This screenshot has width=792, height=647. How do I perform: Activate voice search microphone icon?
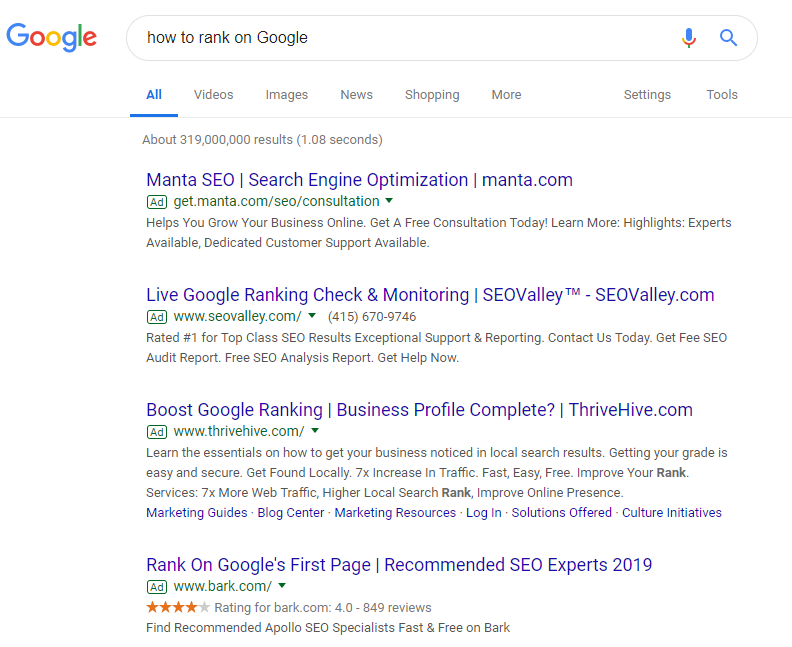click(688, 38)
